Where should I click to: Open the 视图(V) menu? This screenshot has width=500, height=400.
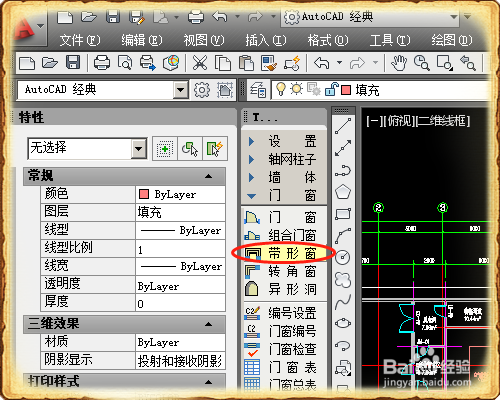204,40
